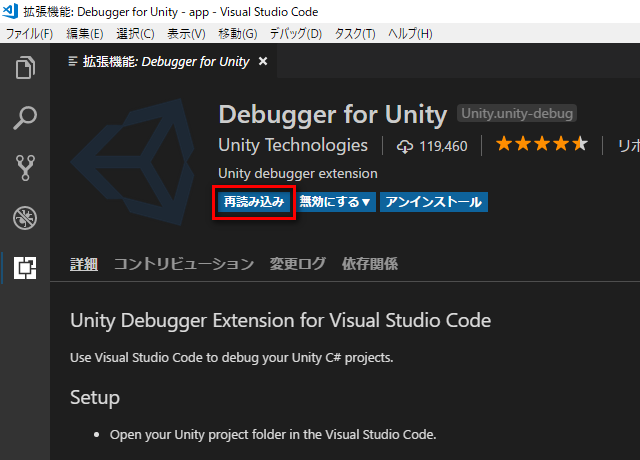This screenshot has height=460, width=640.
Task: Open the Explorer view in activity bar
Action: (x=25, y=67)
